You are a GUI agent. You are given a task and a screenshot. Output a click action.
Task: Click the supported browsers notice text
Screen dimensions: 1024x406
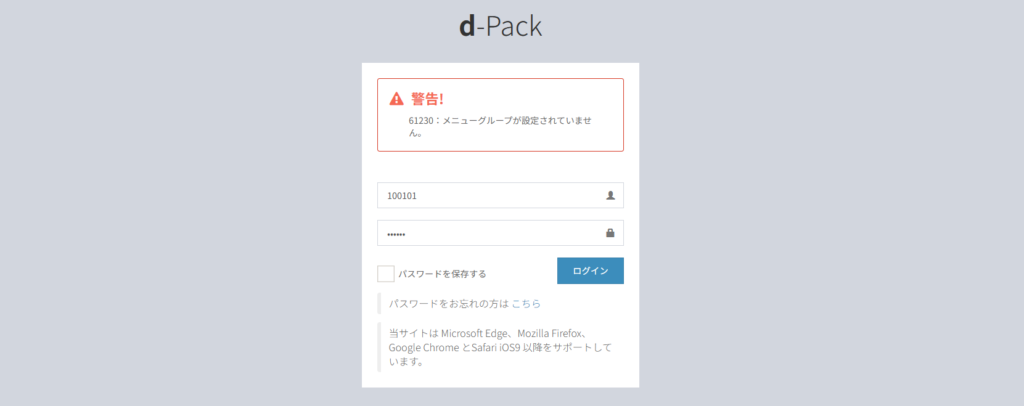pos(500,347)
